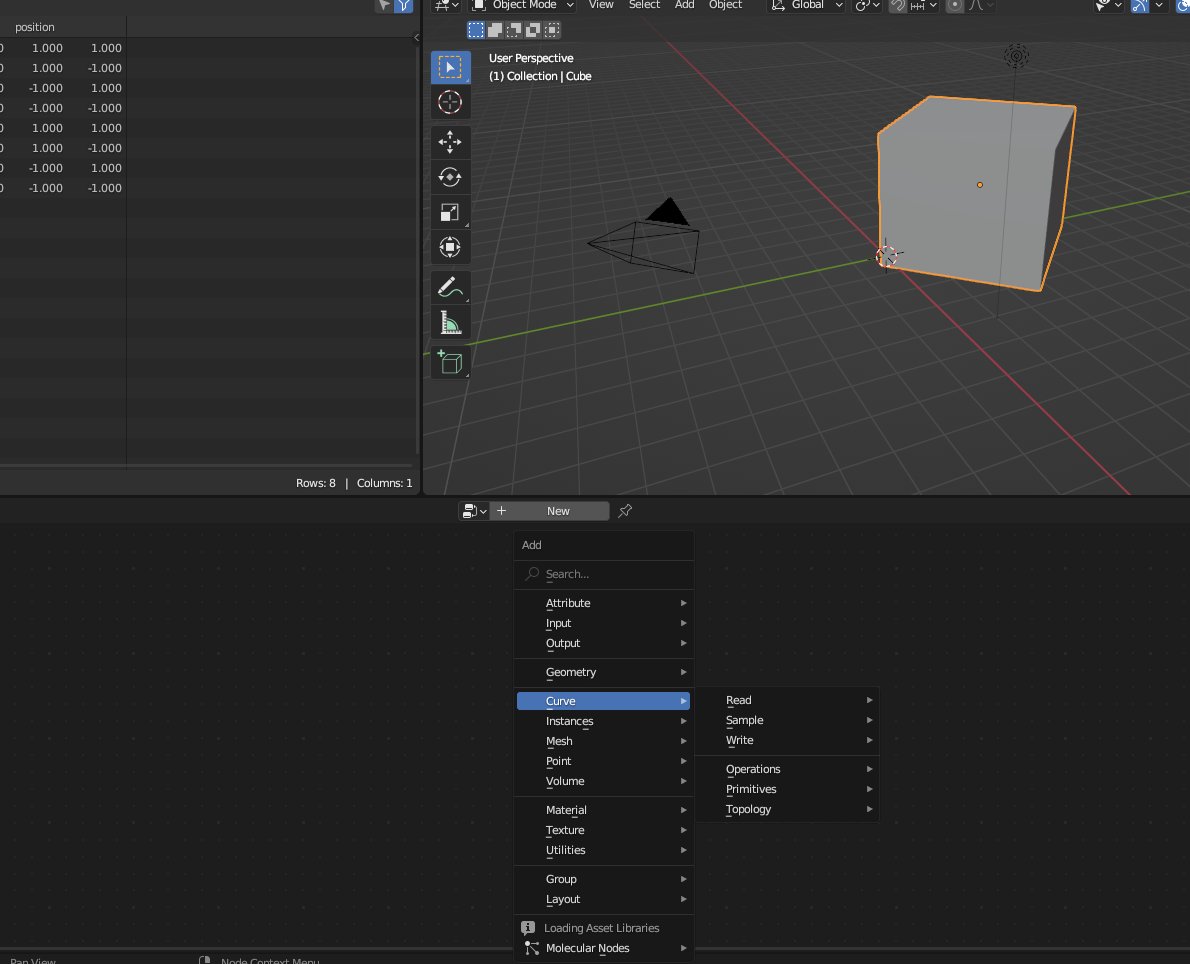Open the Utilities submenu
Viewport: 1190px width, 964px height.
tap(603, 850)
